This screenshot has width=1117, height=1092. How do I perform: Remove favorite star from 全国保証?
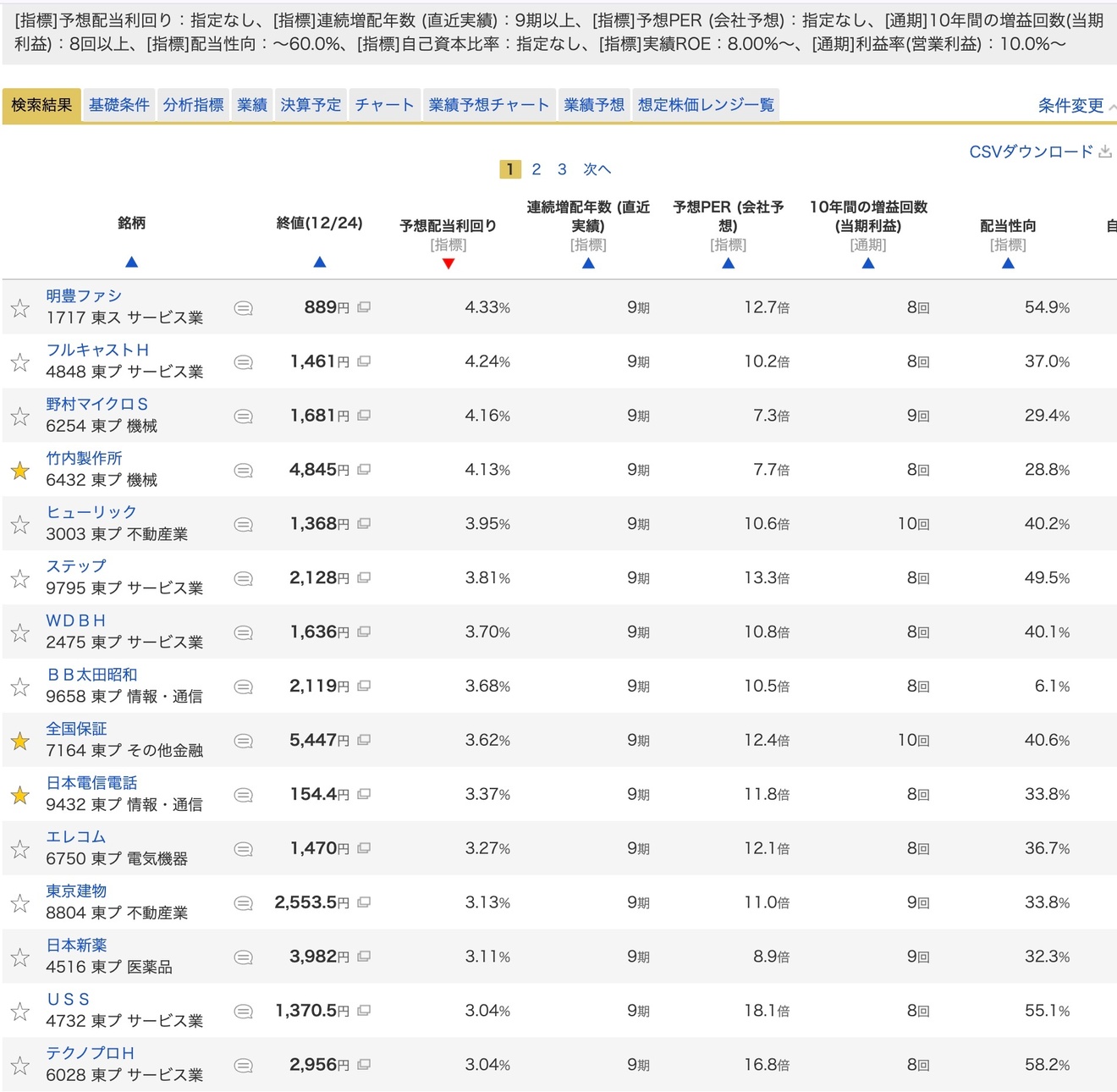tap(20, 741)
